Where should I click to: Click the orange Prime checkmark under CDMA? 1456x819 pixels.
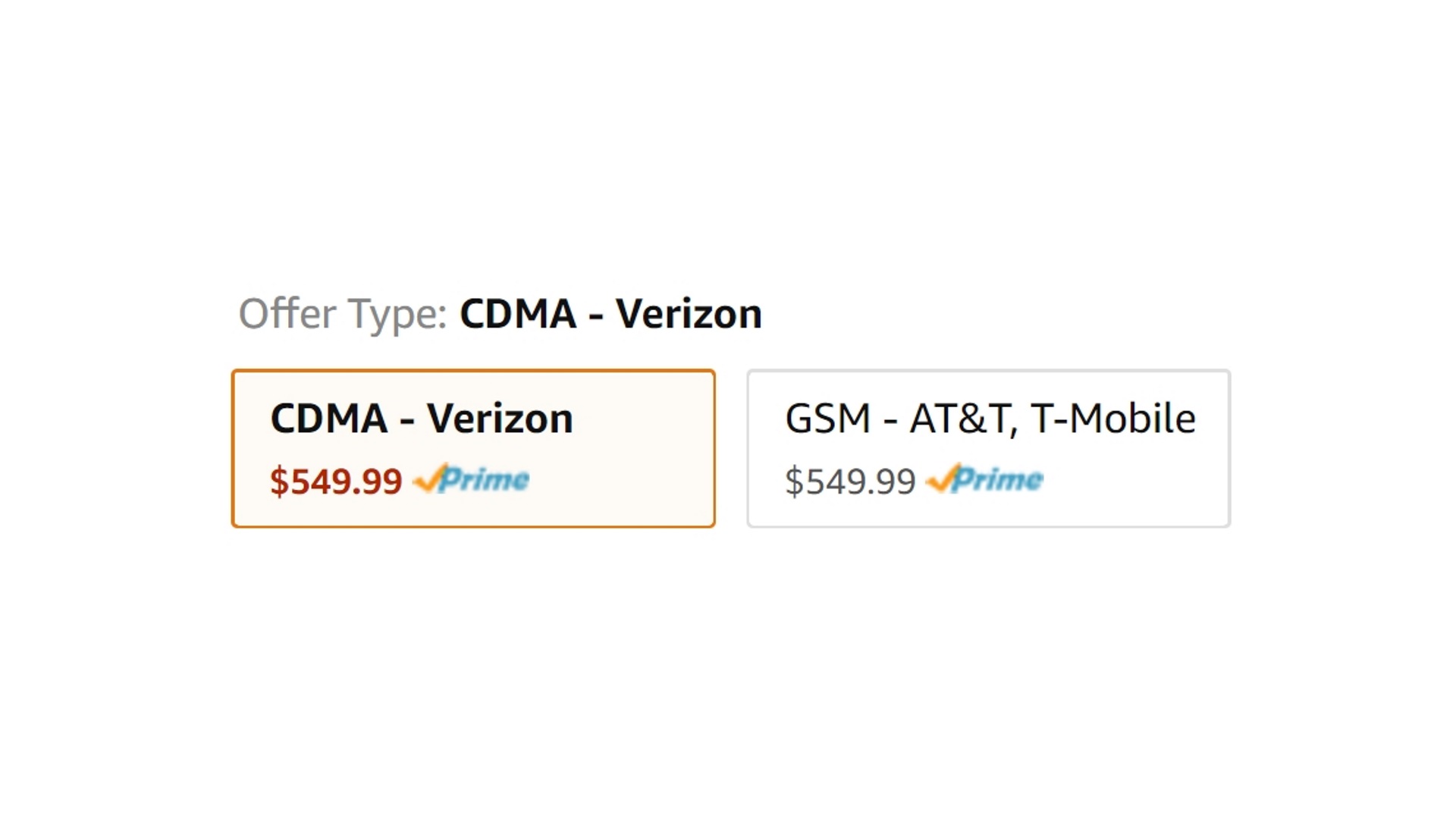(x=427, y=480)
